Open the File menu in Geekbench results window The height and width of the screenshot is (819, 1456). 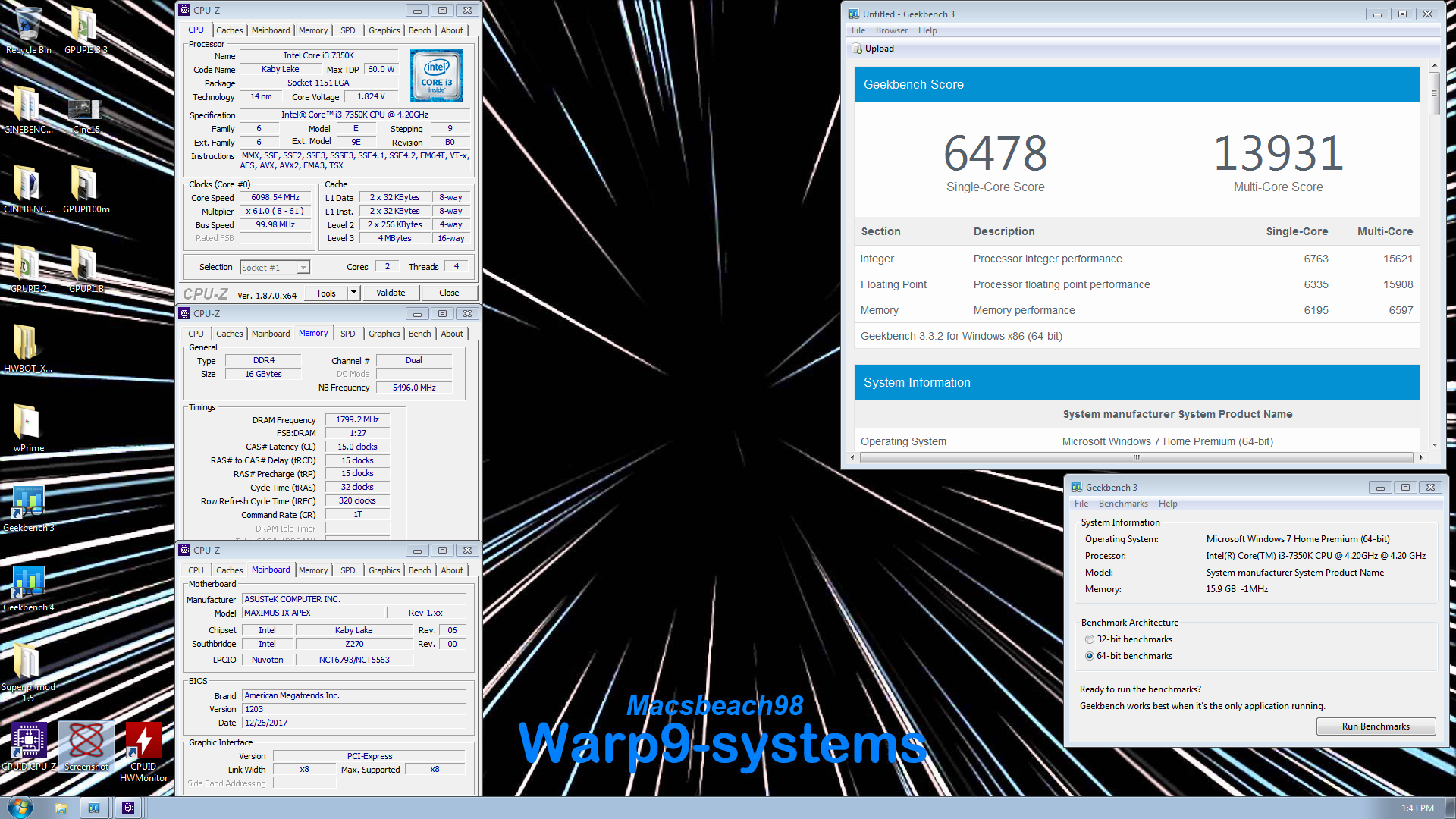pos(858,30)
